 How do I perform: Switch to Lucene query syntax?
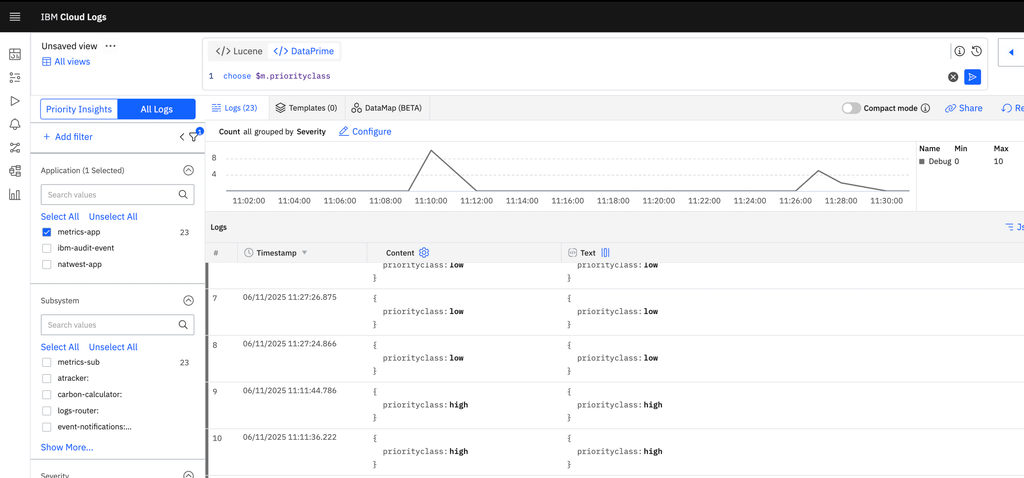(x=239, y=51)
